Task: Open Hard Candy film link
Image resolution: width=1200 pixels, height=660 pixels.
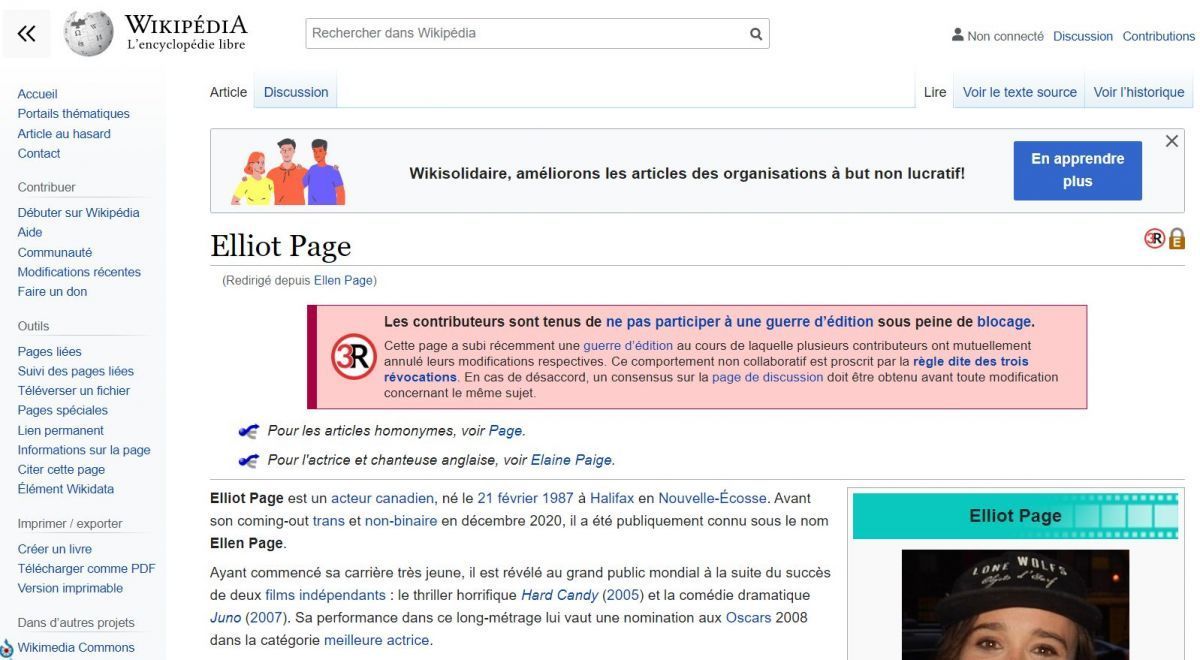Action: 558,595
